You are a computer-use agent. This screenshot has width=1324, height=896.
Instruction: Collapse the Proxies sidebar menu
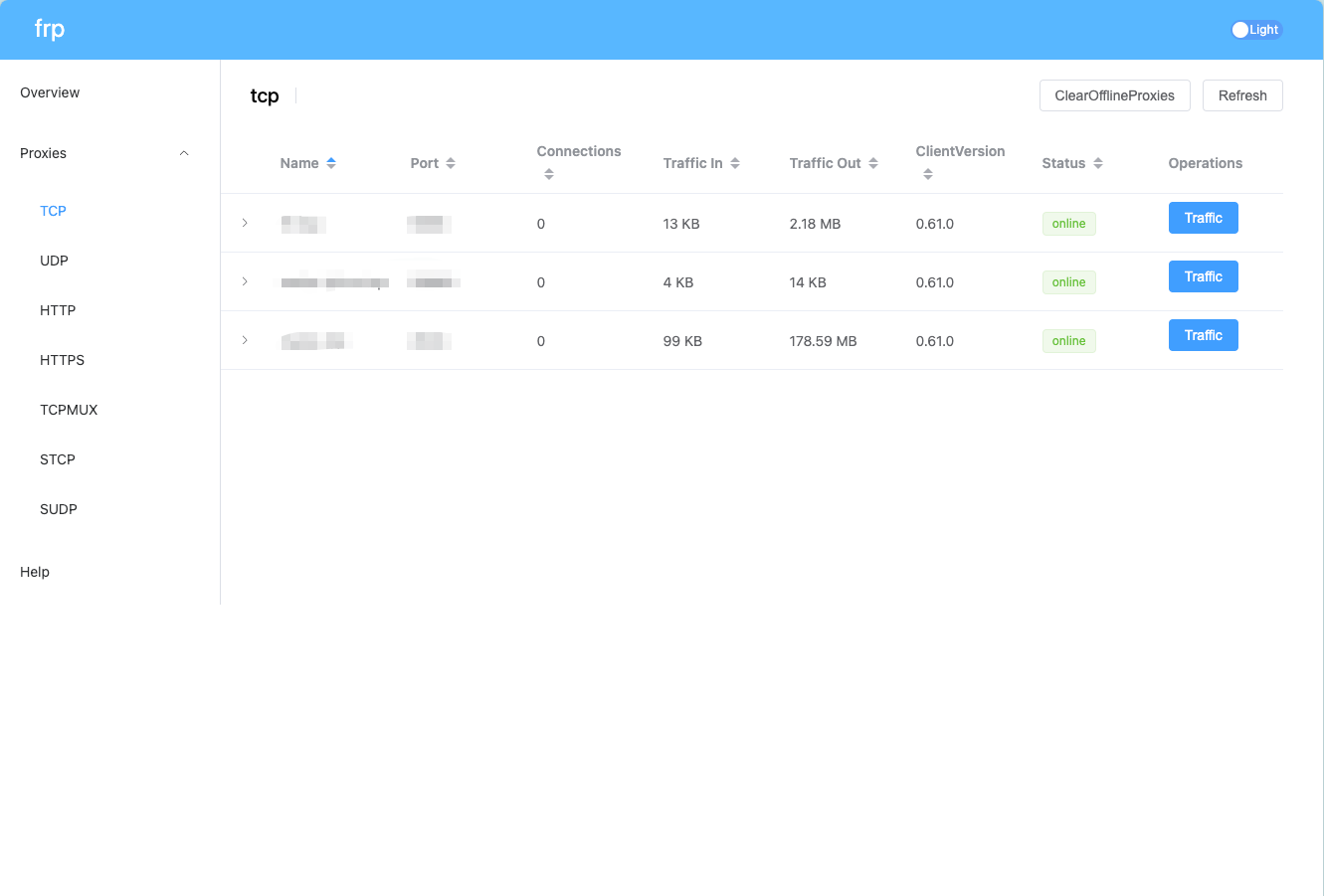pos(184,153)
